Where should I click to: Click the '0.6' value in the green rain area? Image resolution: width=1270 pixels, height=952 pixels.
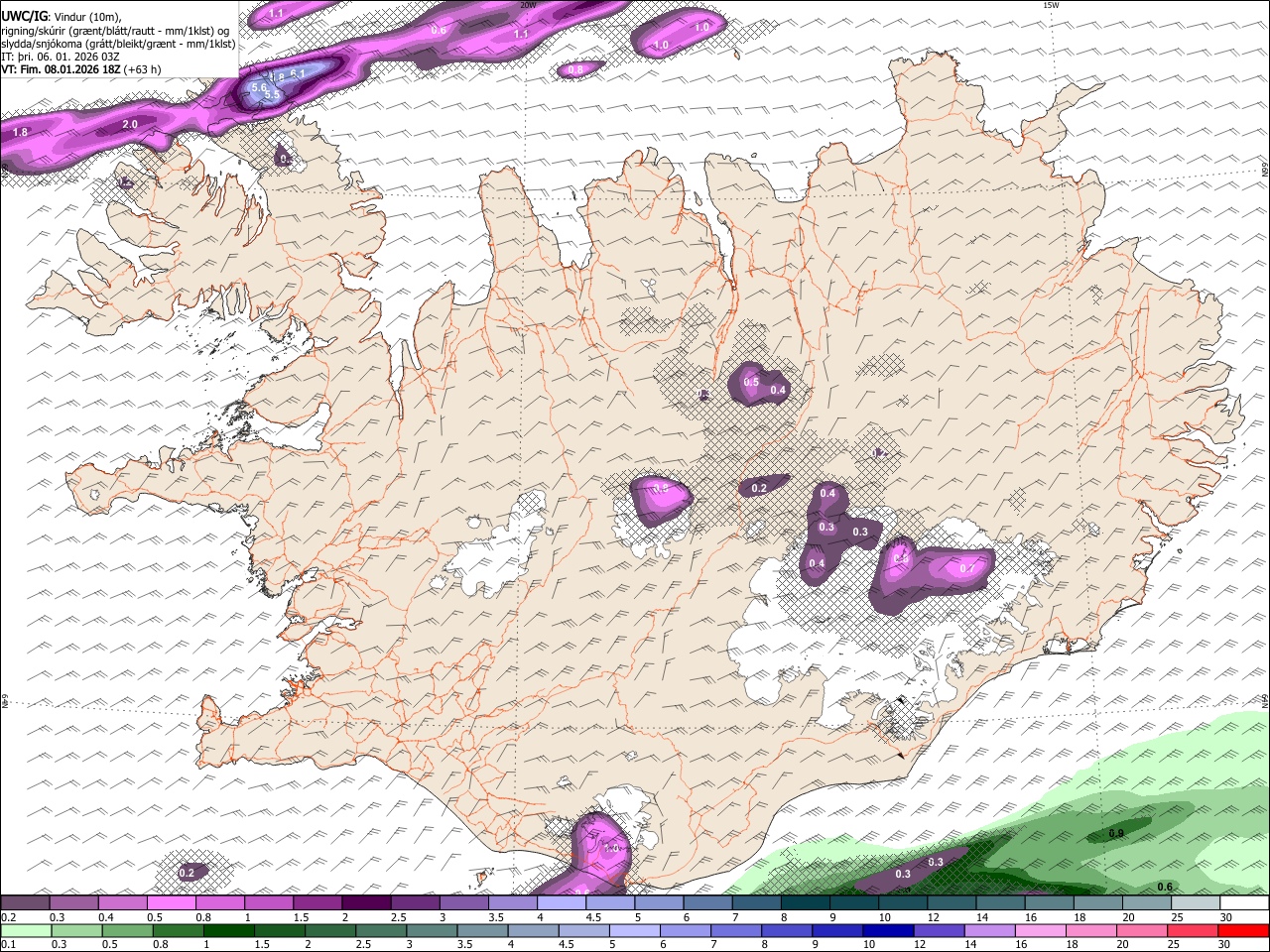coord(1166,887)
